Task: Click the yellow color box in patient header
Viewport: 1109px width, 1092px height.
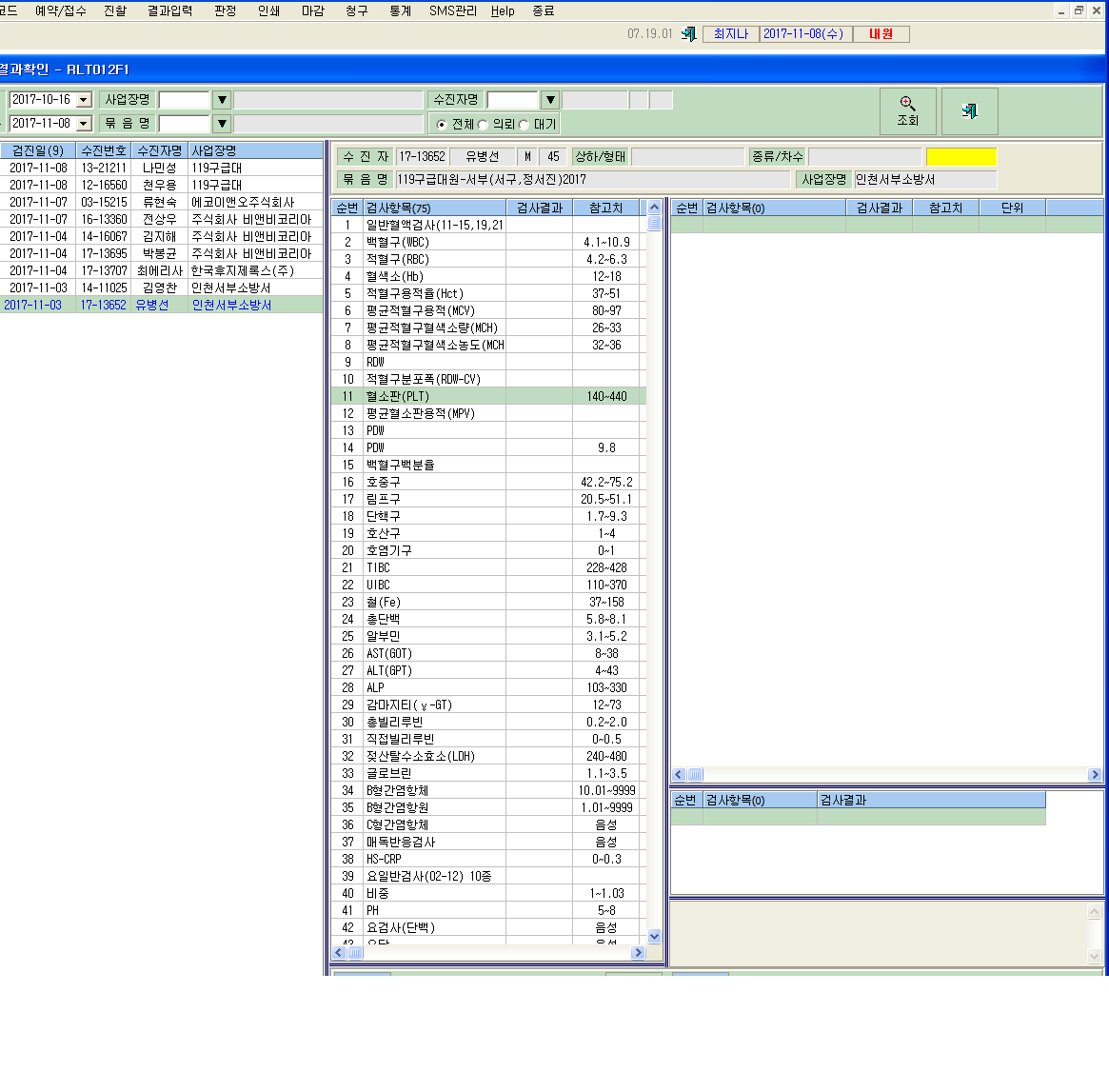Action: 961,156
